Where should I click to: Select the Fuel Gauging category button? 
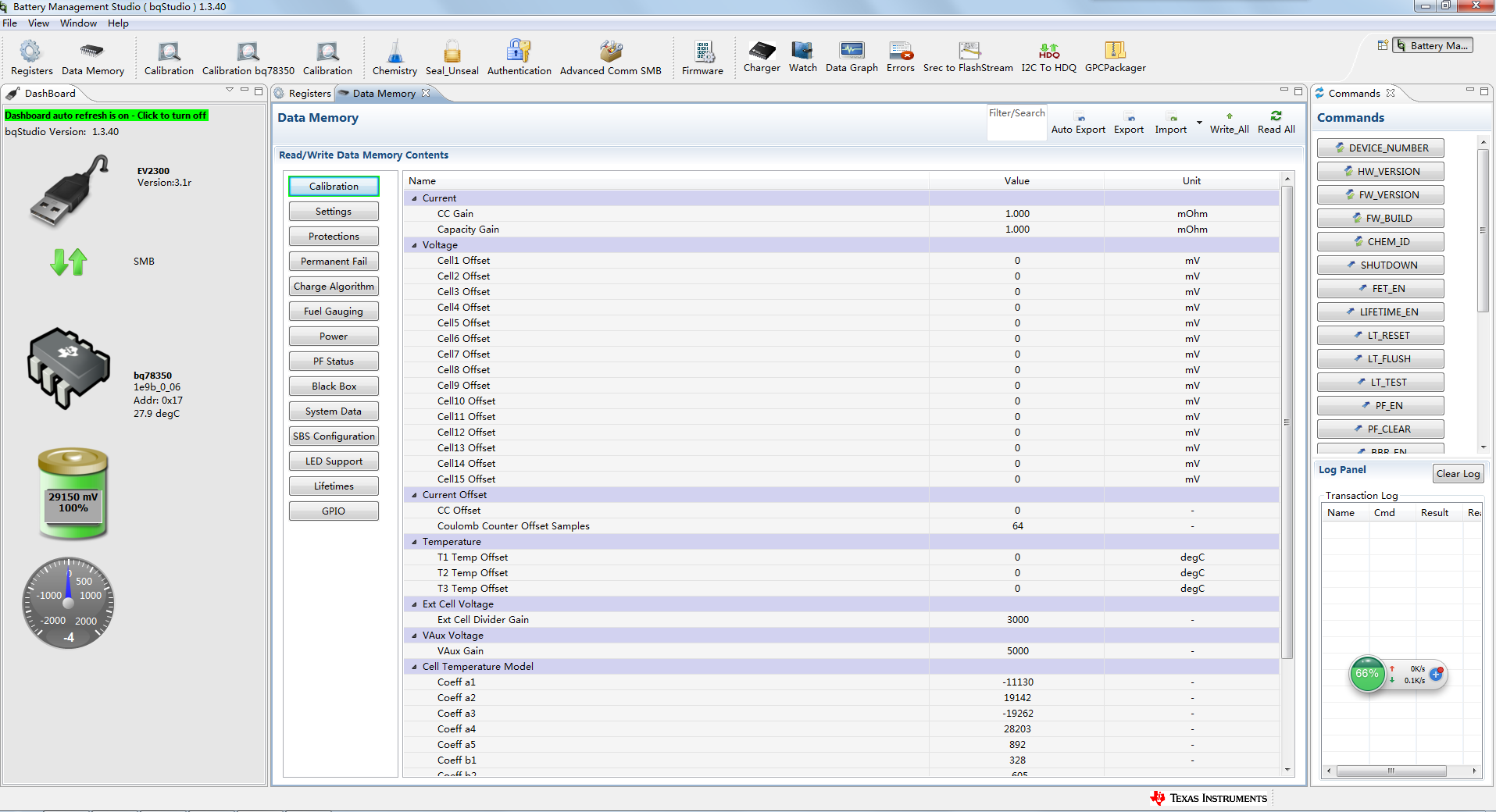tap(334, 312)
